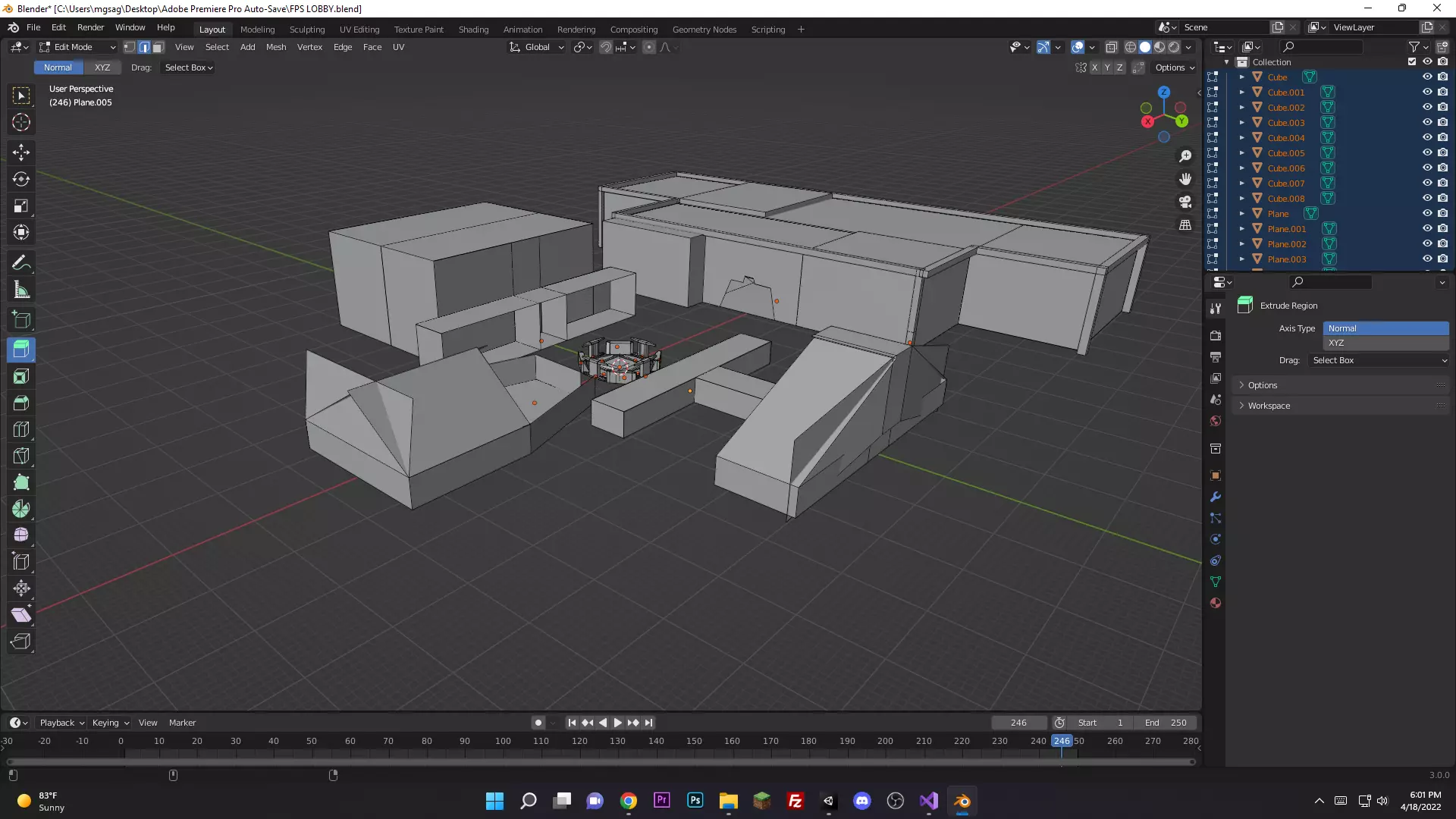
Task: Toggle visibility of Plane.001 in outliner
Action: (x=1427, y=229)
